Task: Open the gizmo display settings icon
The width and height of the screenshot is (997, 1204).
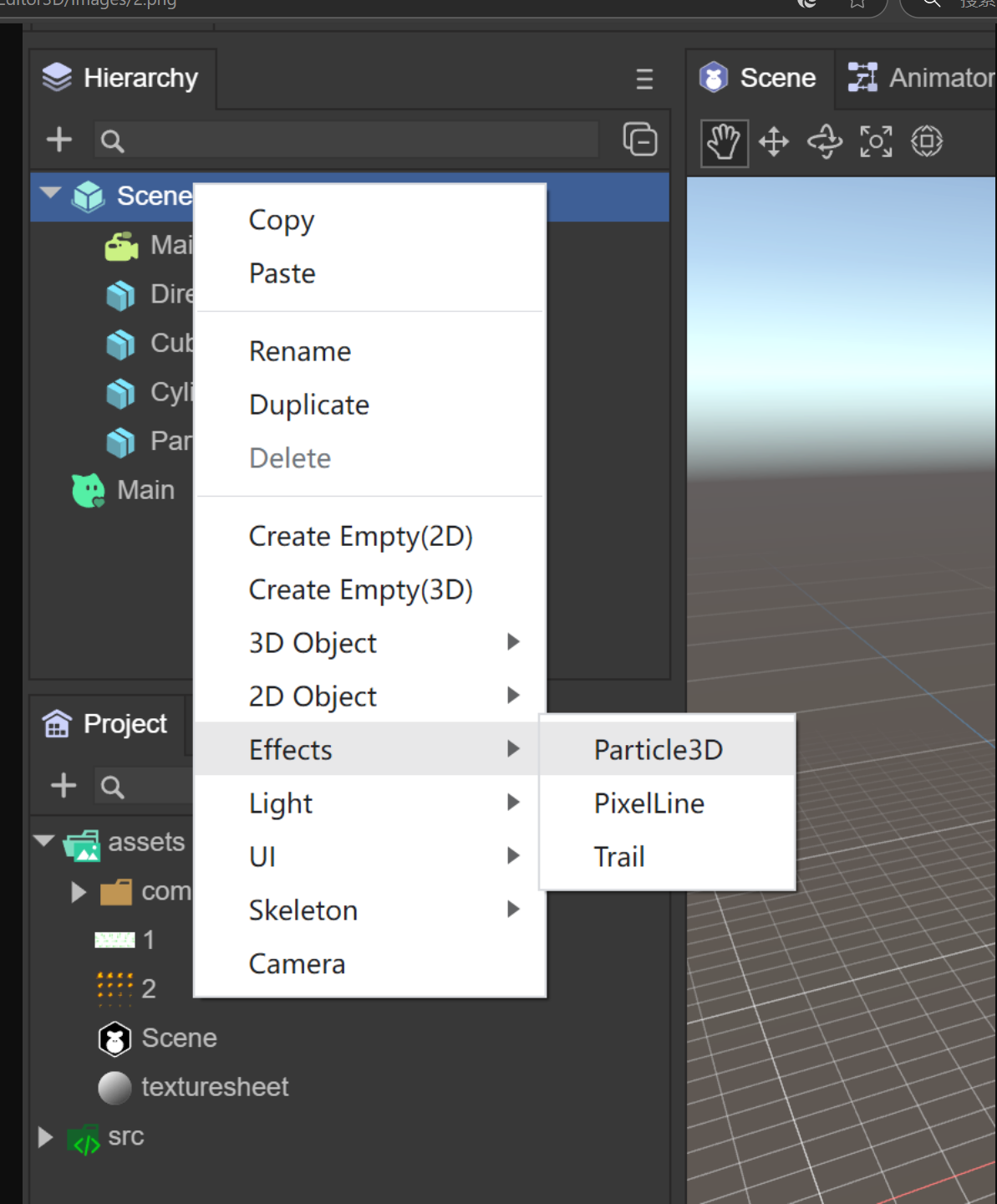Action: coord(926,142)
